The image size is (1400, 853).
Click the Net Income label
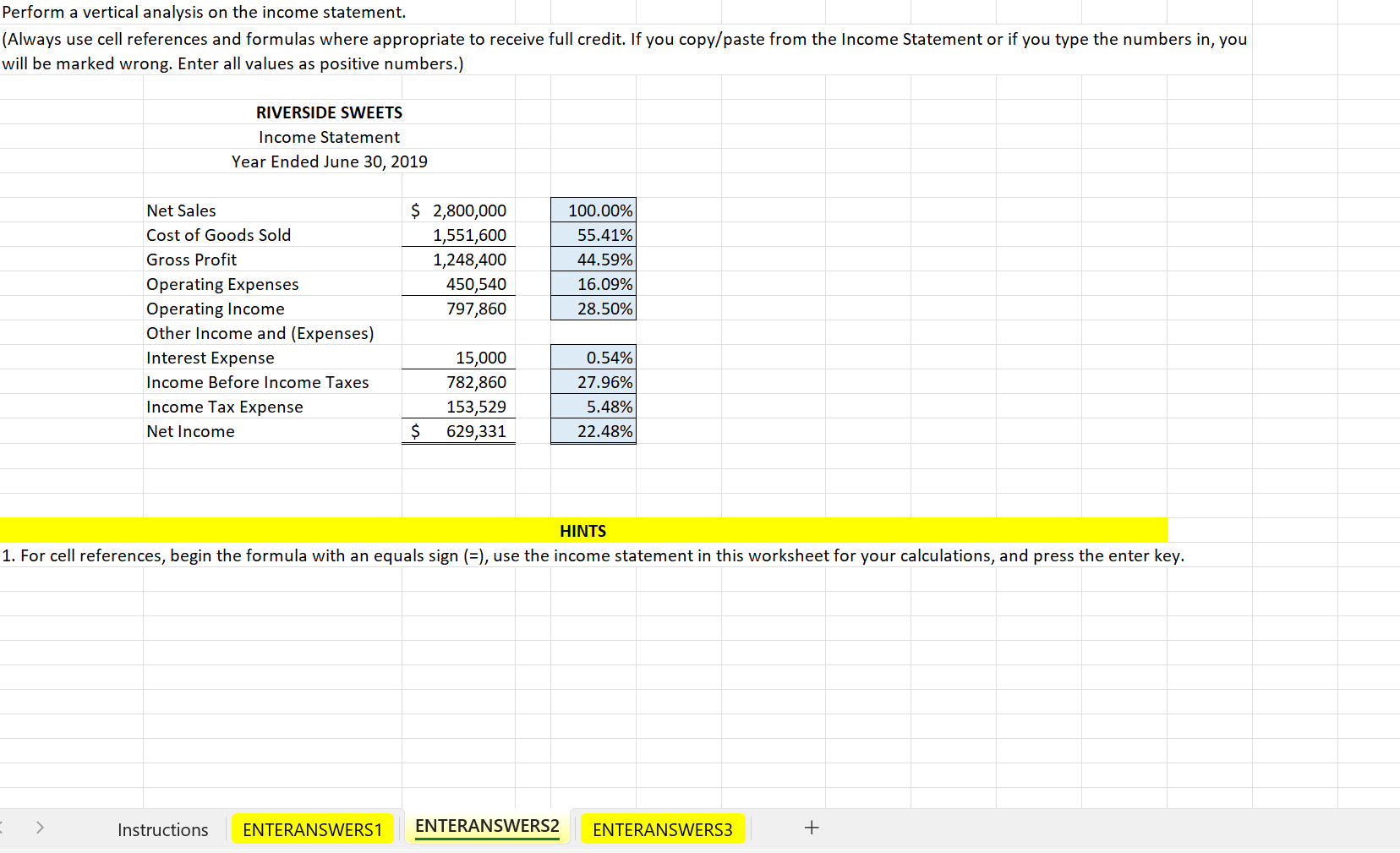coord(190,431)
